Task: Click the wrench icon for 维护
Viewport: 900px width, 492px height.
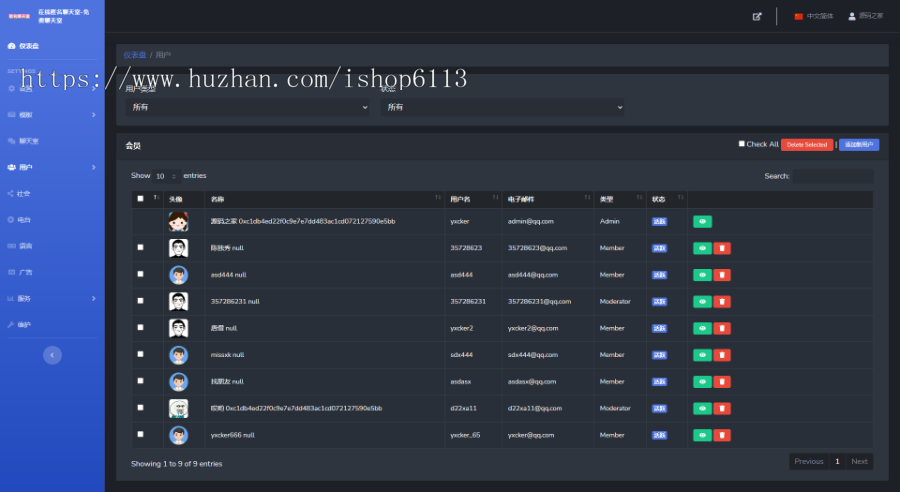Action: [x=11, y=324]
